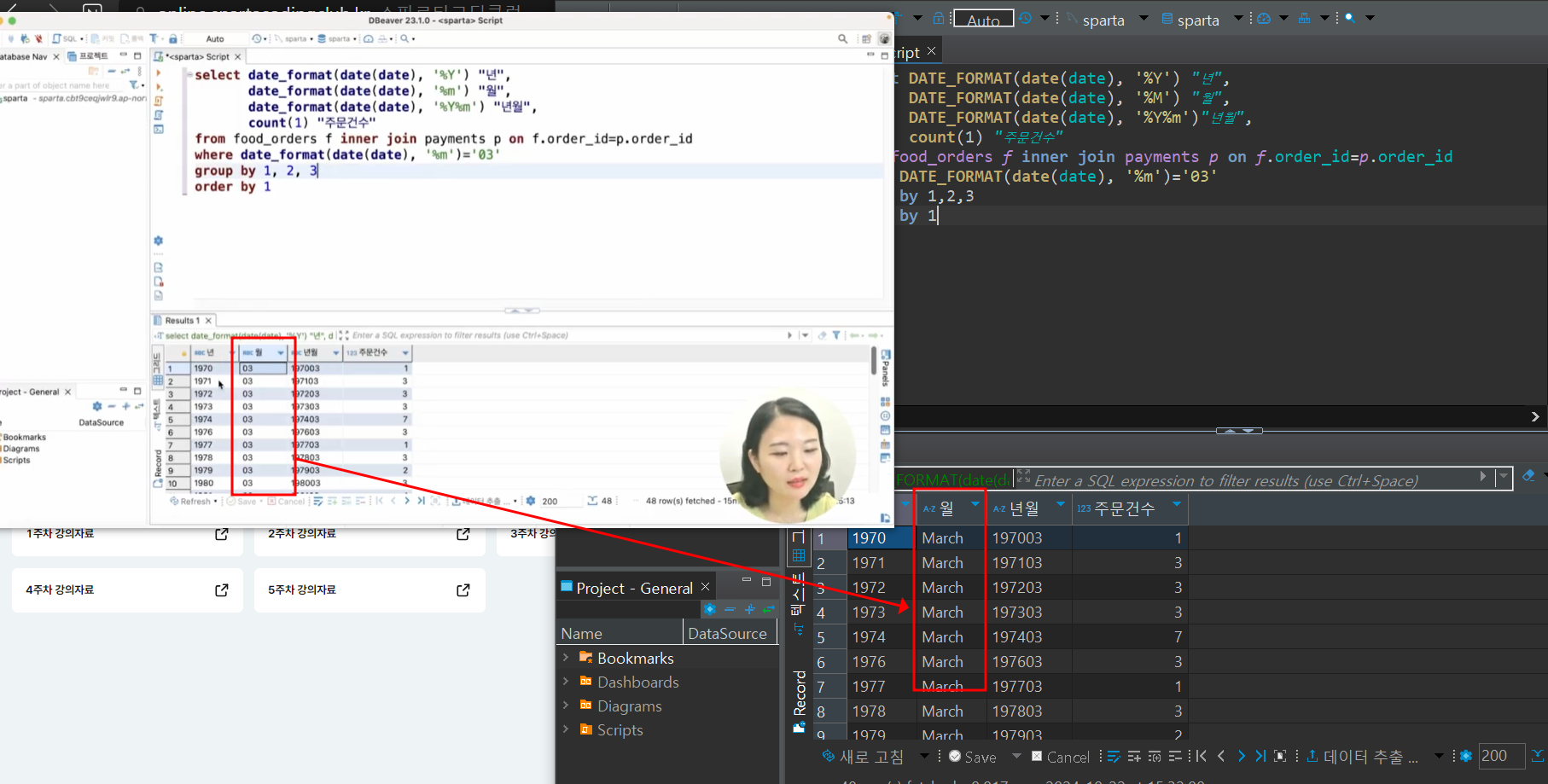Click search magnifier at right of light DBeaver toolbar
1548x784 pixels.
tap(843, 38)
